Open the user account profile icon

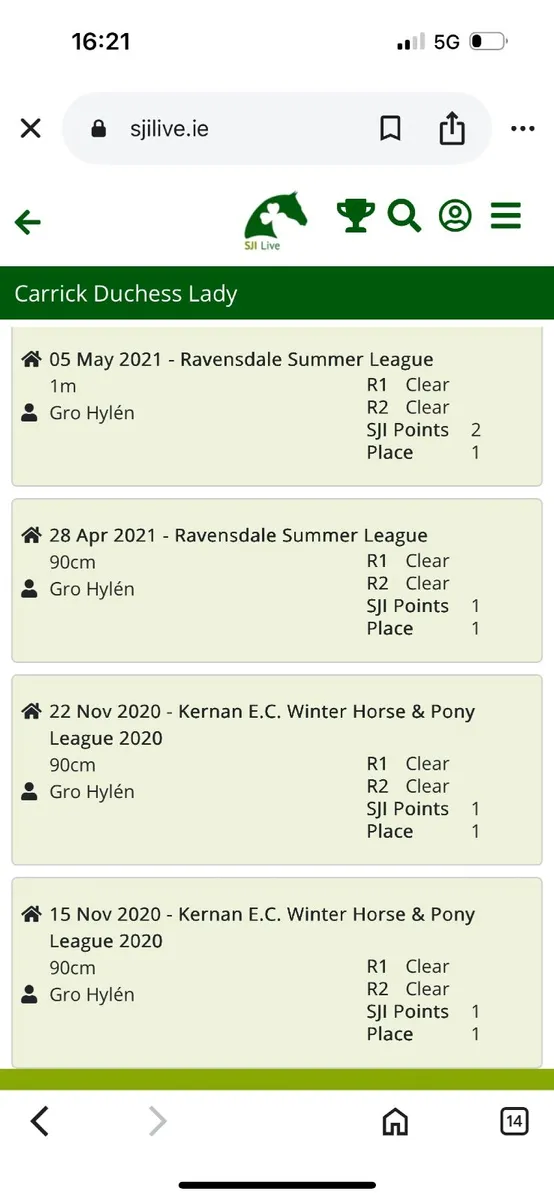pyautogui.click(x=455, y=215)
